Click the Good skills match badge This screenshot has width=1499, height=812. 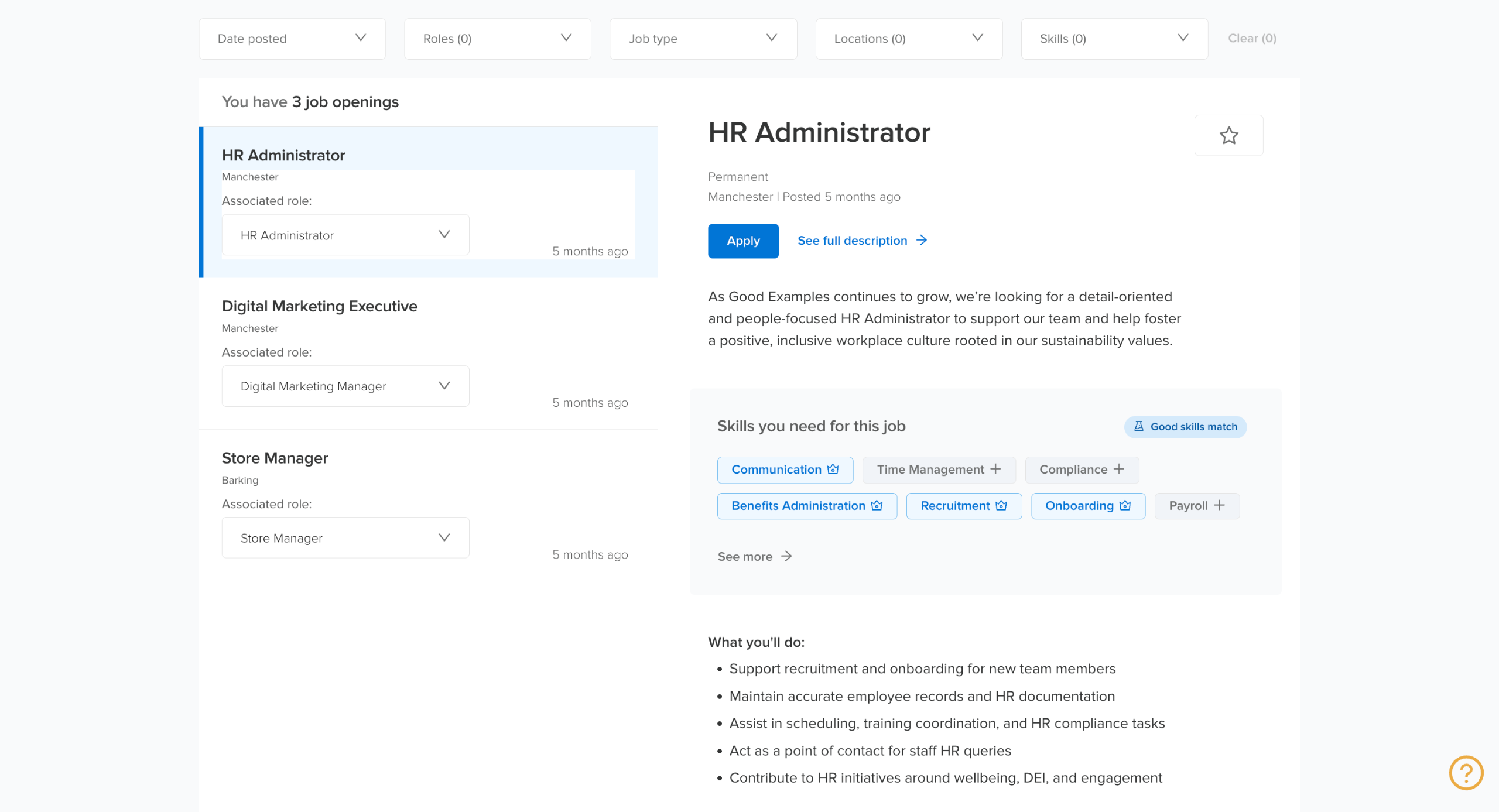1185,427
